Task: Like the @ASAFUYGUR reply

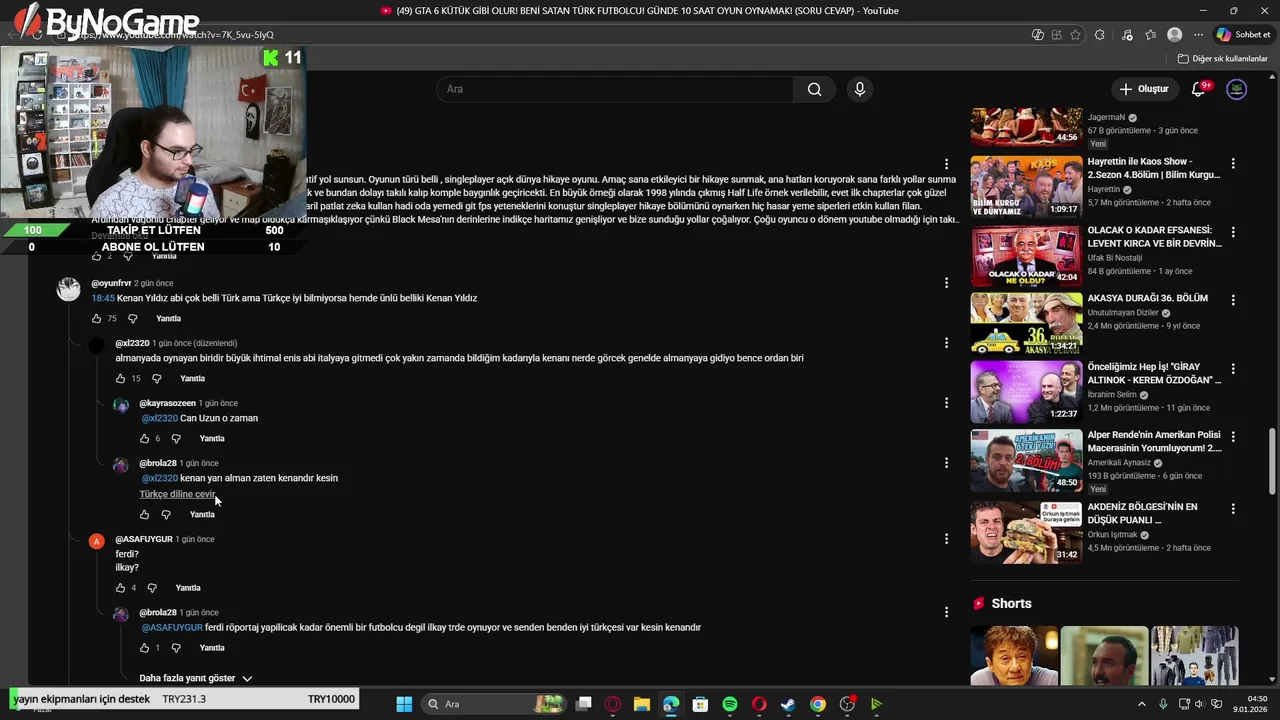Action: (x=121, y=588)
